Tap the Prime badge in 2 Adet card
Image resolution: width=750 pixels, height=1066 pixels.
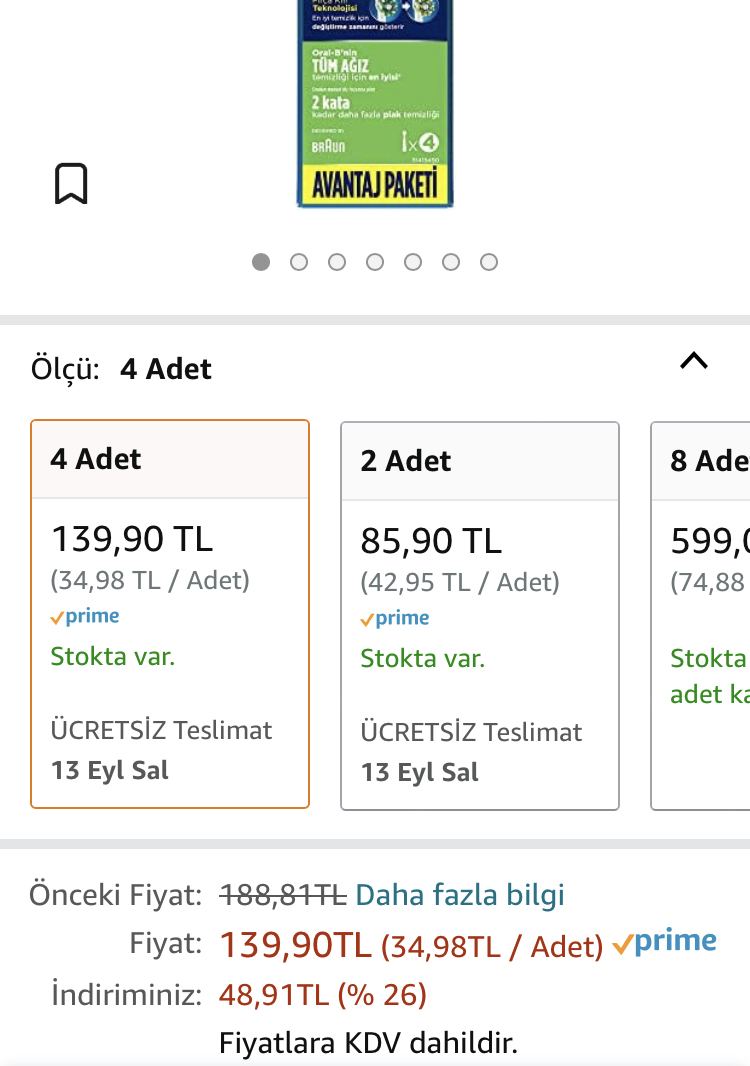395,619
